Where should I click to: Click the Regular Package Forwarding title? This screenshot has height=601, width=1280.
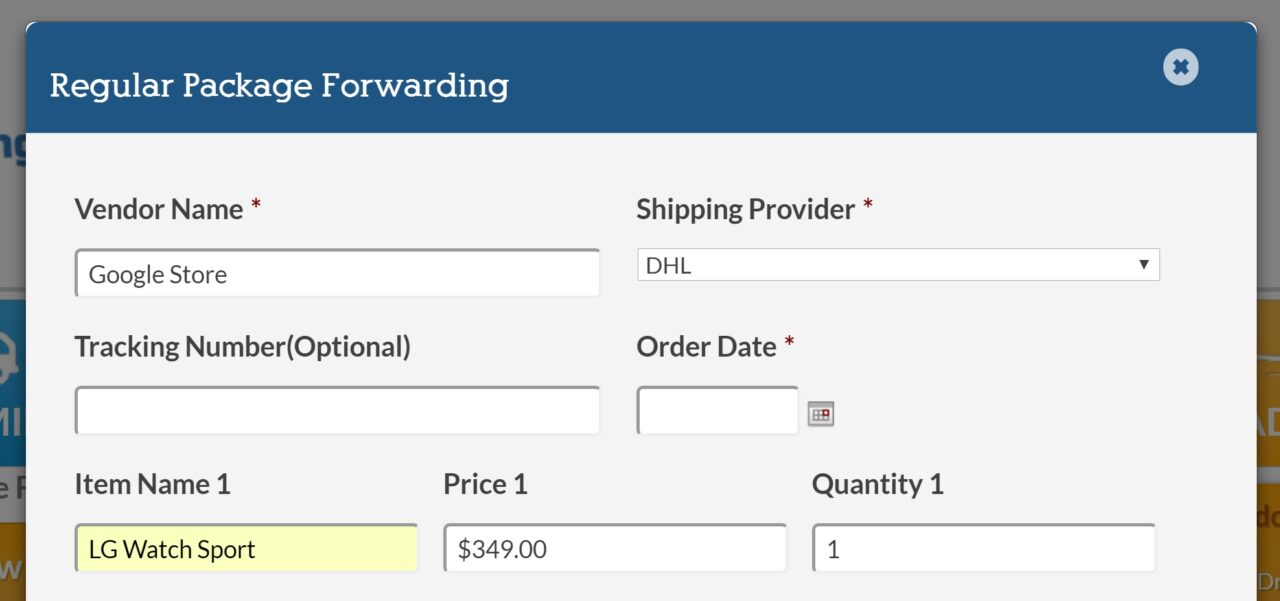tap(279, 85)
